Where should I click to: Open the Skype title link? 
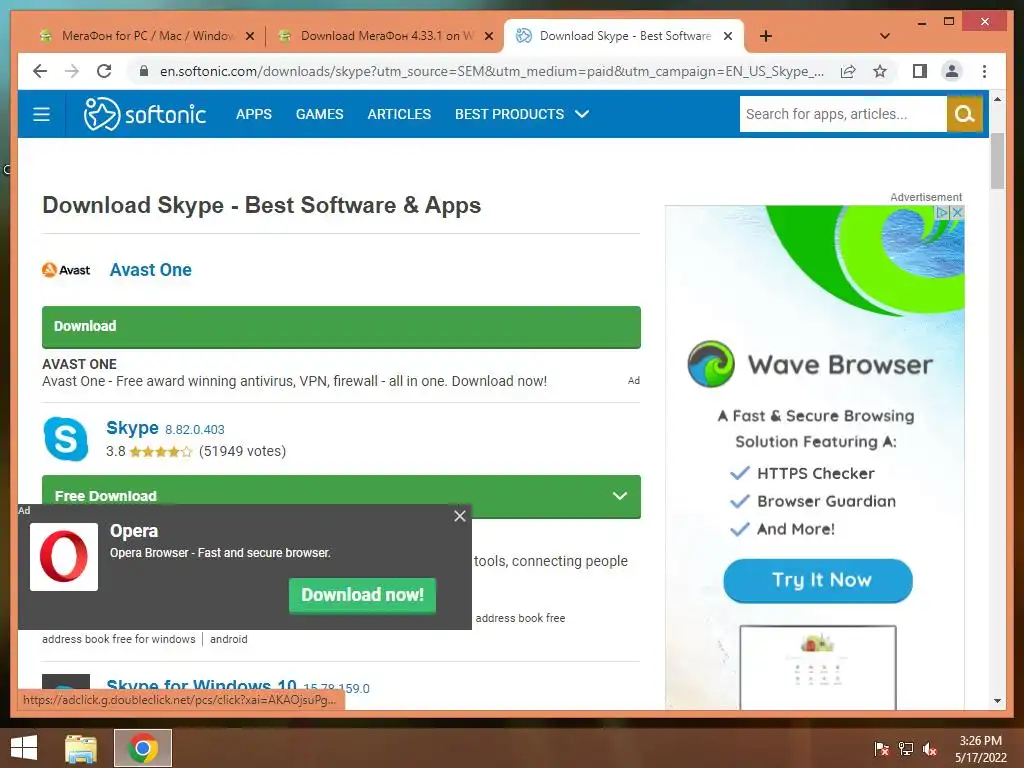pyautogui.click(x=133, y=428)
